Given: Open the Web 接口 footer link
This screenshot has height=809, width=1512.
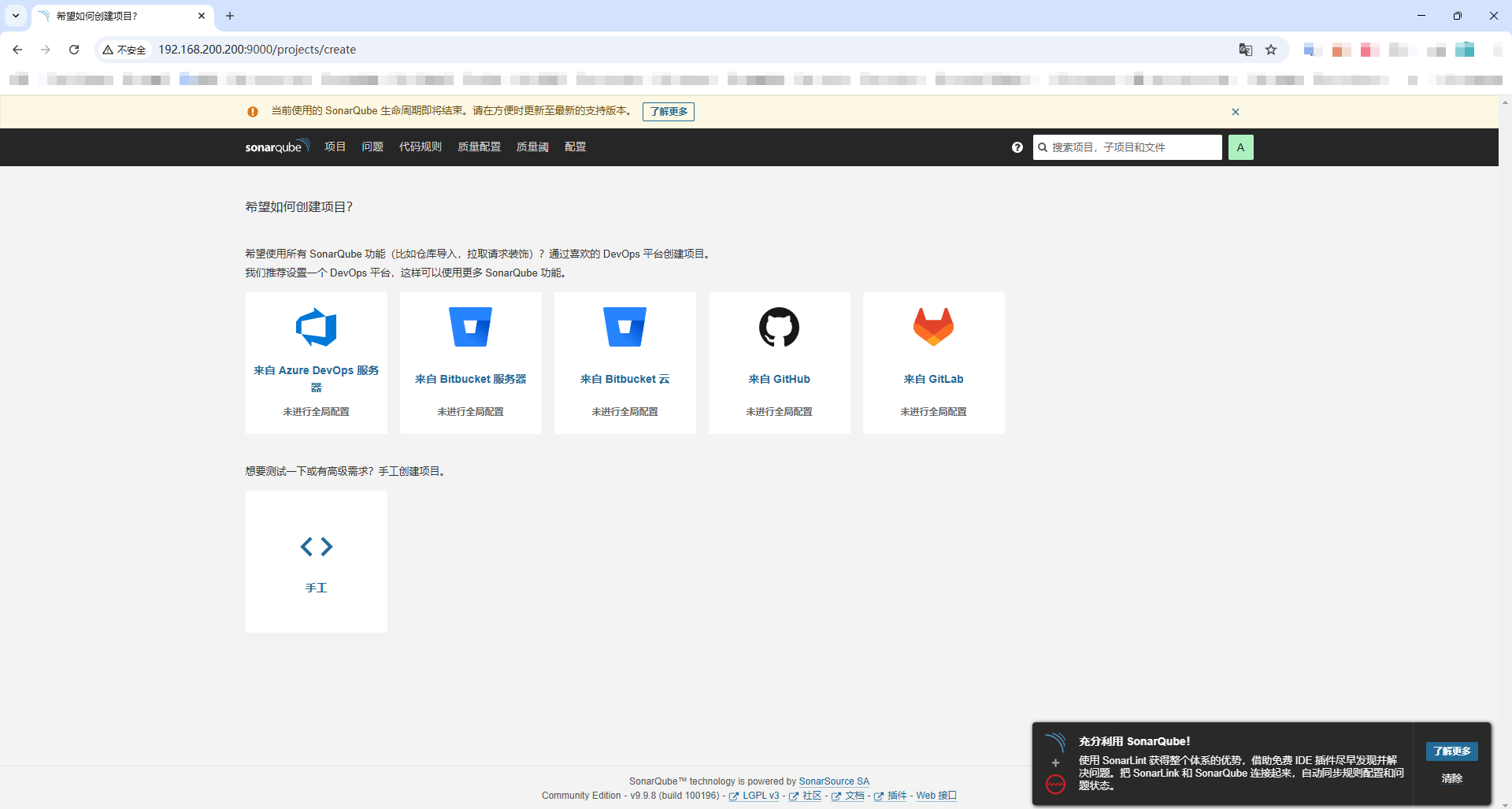Looking at the screenshot, I should (x=936, y=796).
